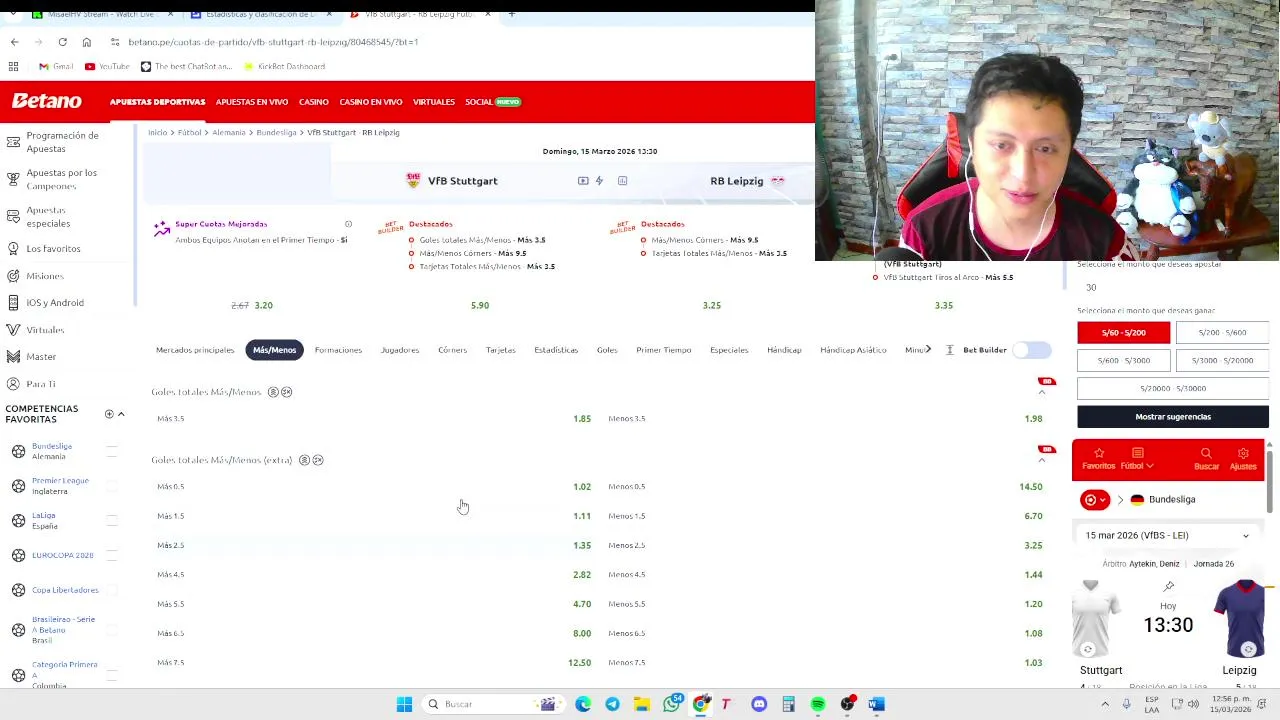
Task: Open the 15 mar 2026 (VfBS - LEI) dropdown
Action: 1167,535
